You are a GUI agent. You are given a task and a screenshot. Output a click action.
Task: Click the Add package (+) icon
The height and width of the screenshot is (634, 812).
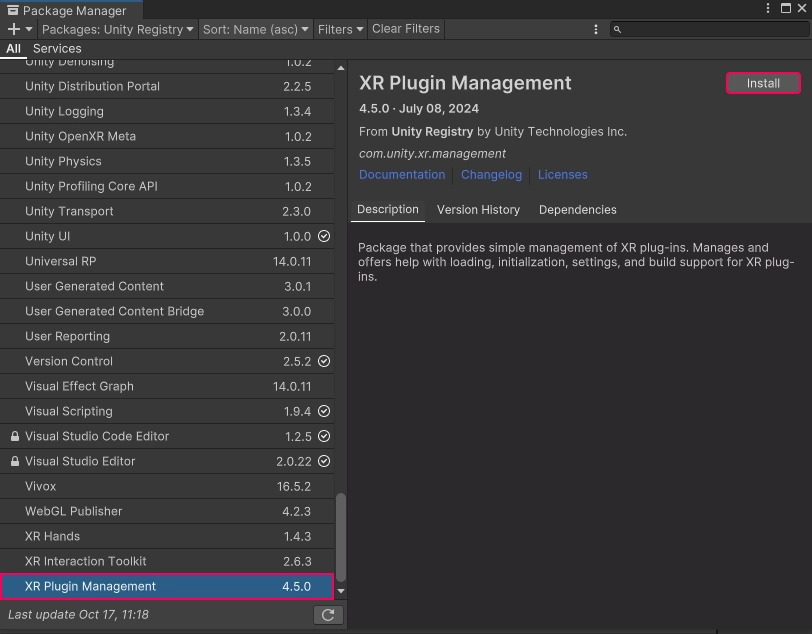12,29
